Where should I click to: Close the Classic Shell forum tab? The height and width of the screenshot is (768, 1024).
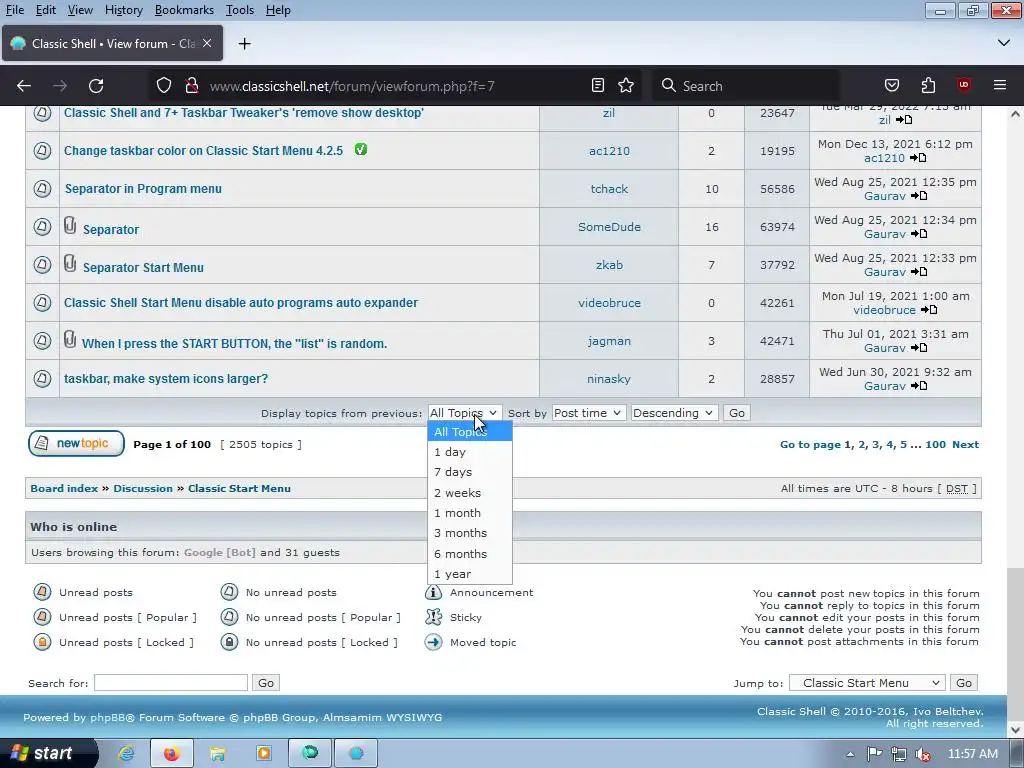(207, 43)
